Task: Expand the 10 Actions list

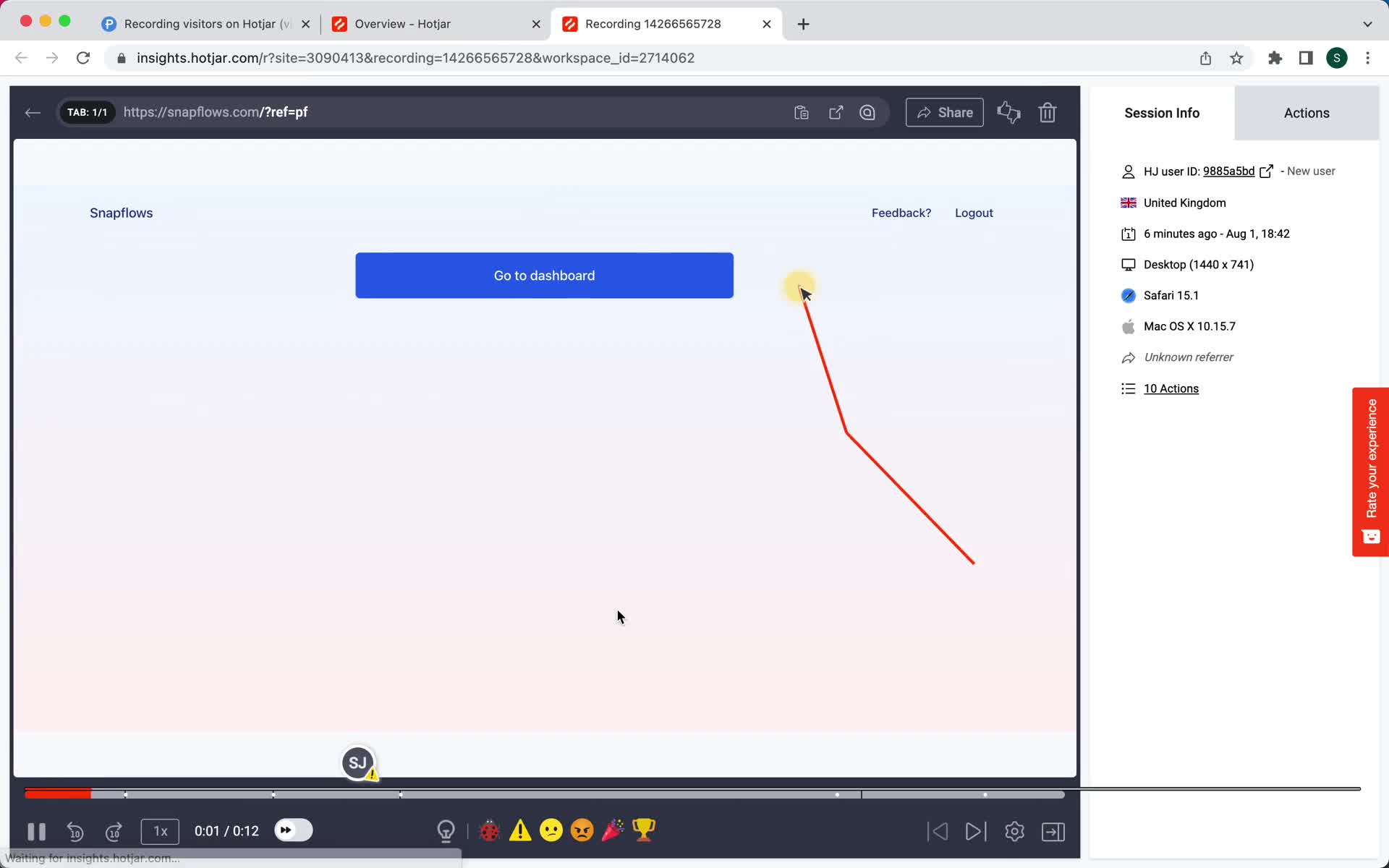Action: pos(1171,388)
